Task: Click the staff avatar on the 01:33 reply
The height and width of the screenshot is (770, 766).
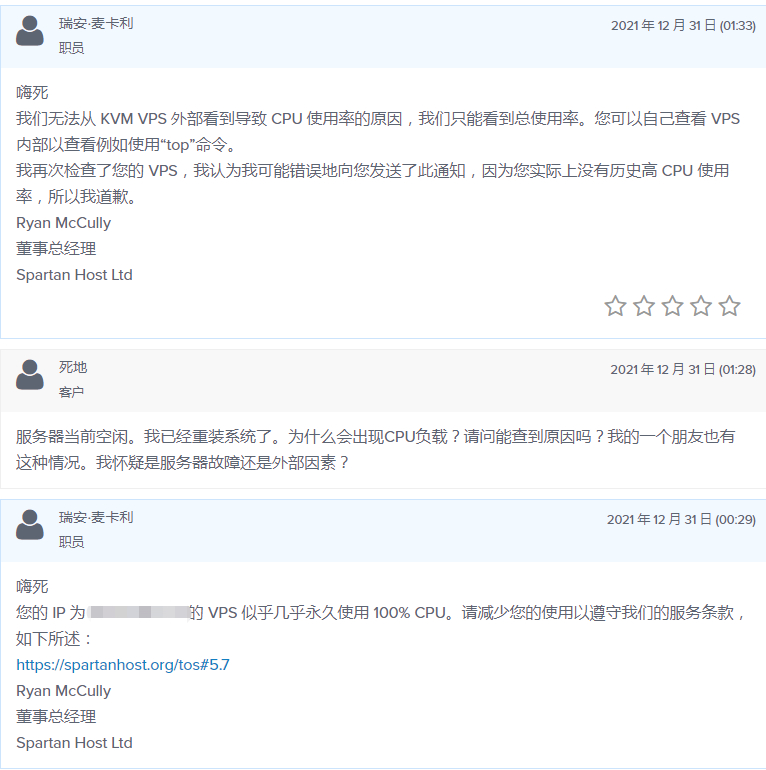Action: pyautogui.click(x=30, y=31)
